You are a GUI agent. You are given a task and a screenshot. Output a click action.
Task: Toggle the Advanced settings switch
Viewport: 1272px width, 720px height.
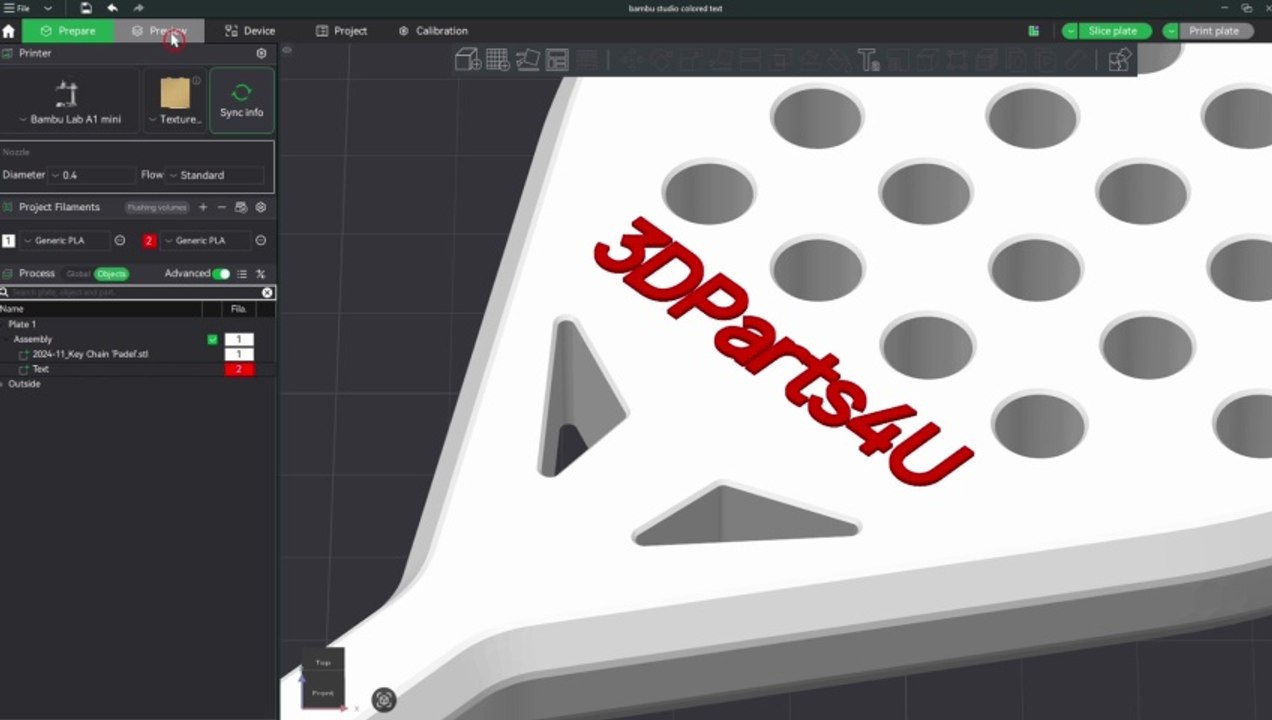[221, 274]
